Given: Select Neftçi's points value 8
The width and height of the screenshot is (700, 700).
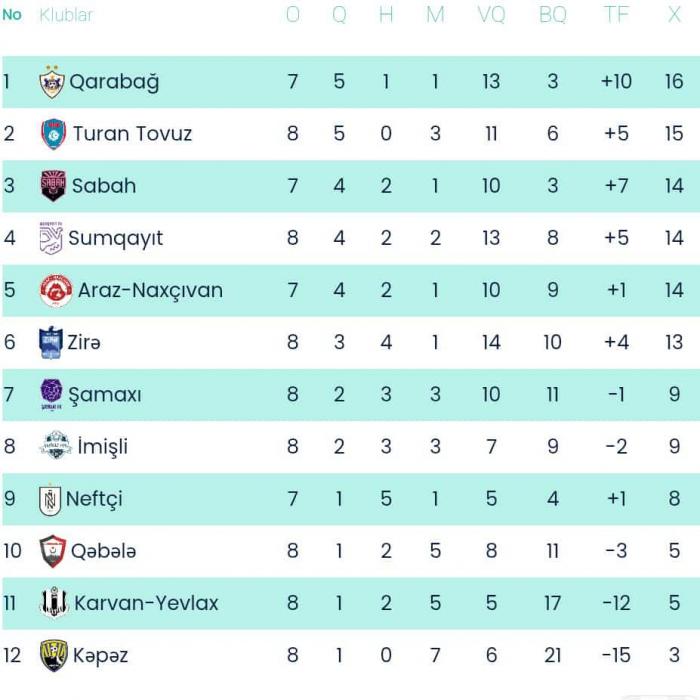Looking at the screenshot, I should [x=674, y=499].
